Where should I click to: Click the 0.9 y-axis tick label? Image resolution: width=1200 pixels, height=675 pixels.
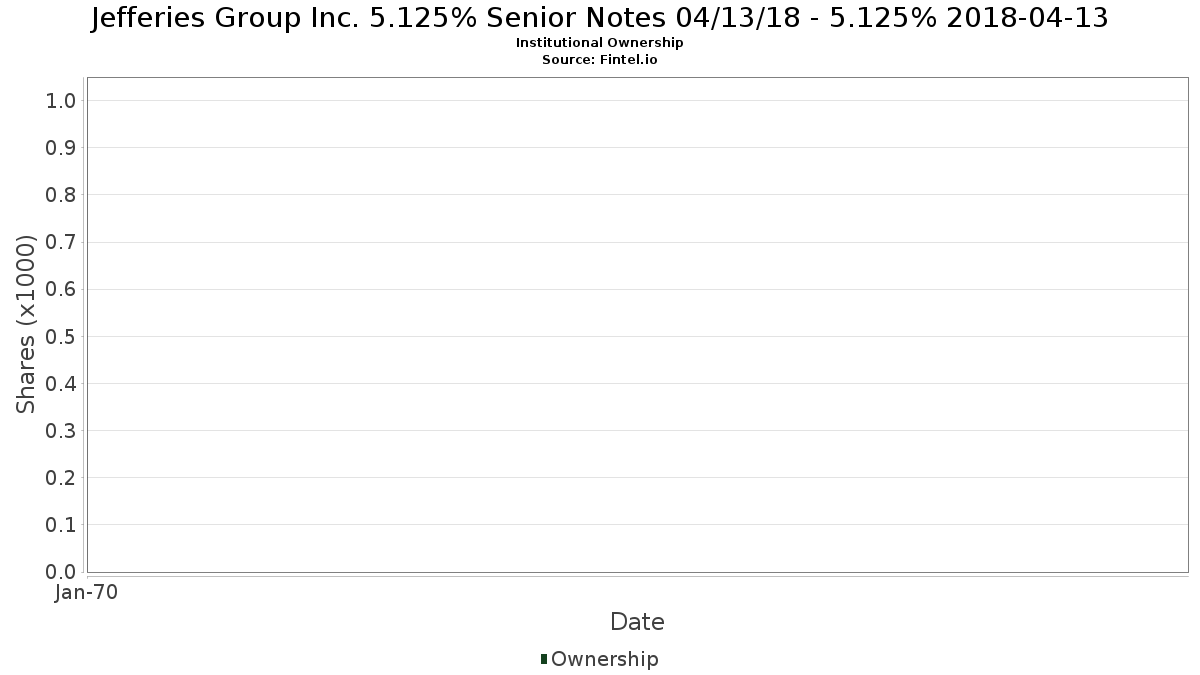[x=61, y=147]
